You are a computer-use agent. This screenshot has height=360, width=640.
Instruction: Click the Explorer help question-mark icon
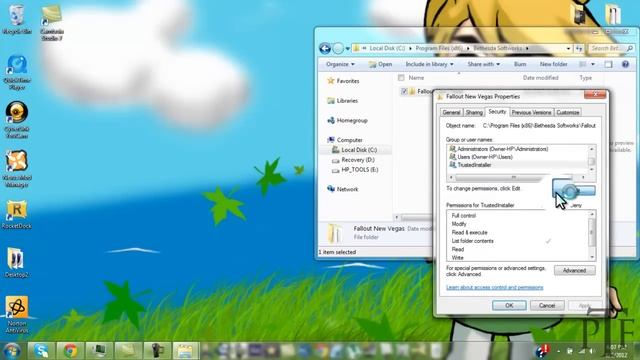[x=625, y=64]
